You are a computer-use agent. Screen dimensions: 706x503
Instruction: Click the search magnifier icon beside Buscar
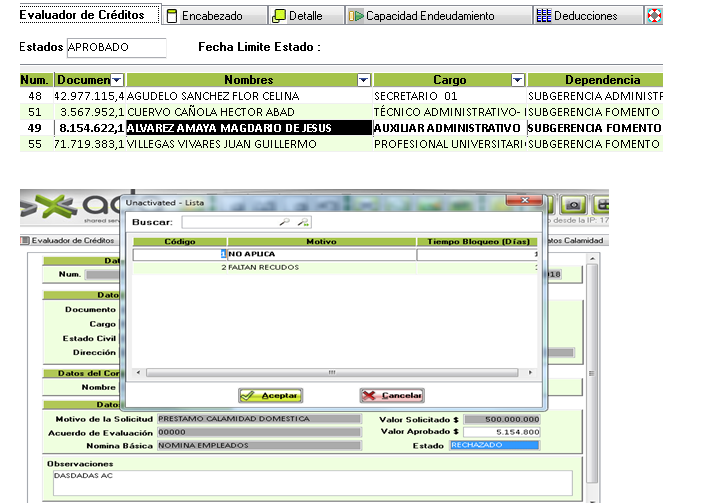coord(285,222)
